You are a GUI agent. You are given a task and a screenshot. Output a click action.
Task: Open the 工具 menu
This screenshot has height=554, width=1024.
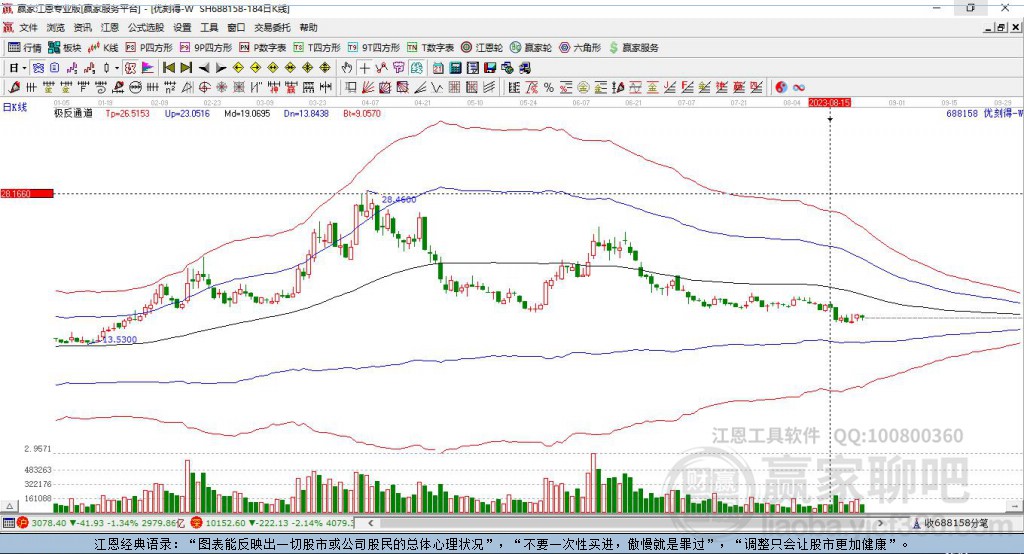(x=209, y=27)
